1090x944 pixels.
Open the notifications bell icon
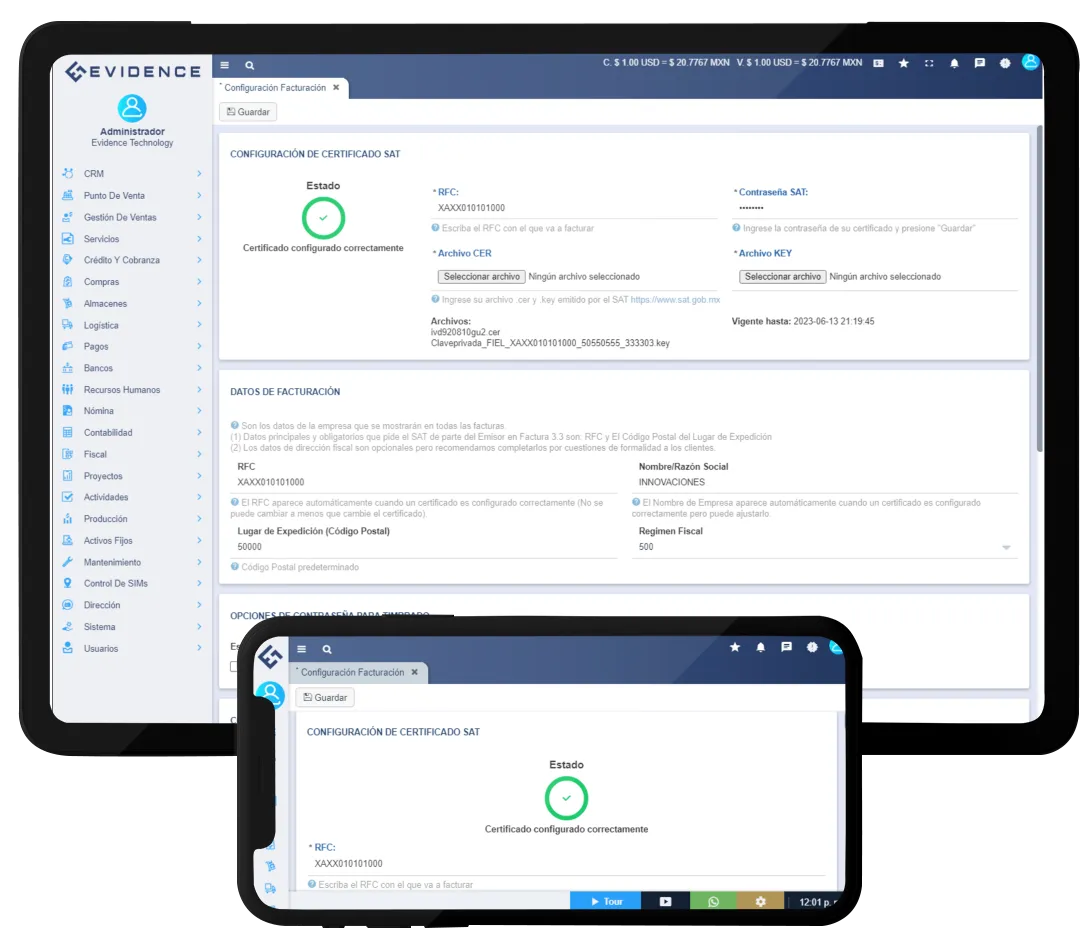click(x=954, y=63)
